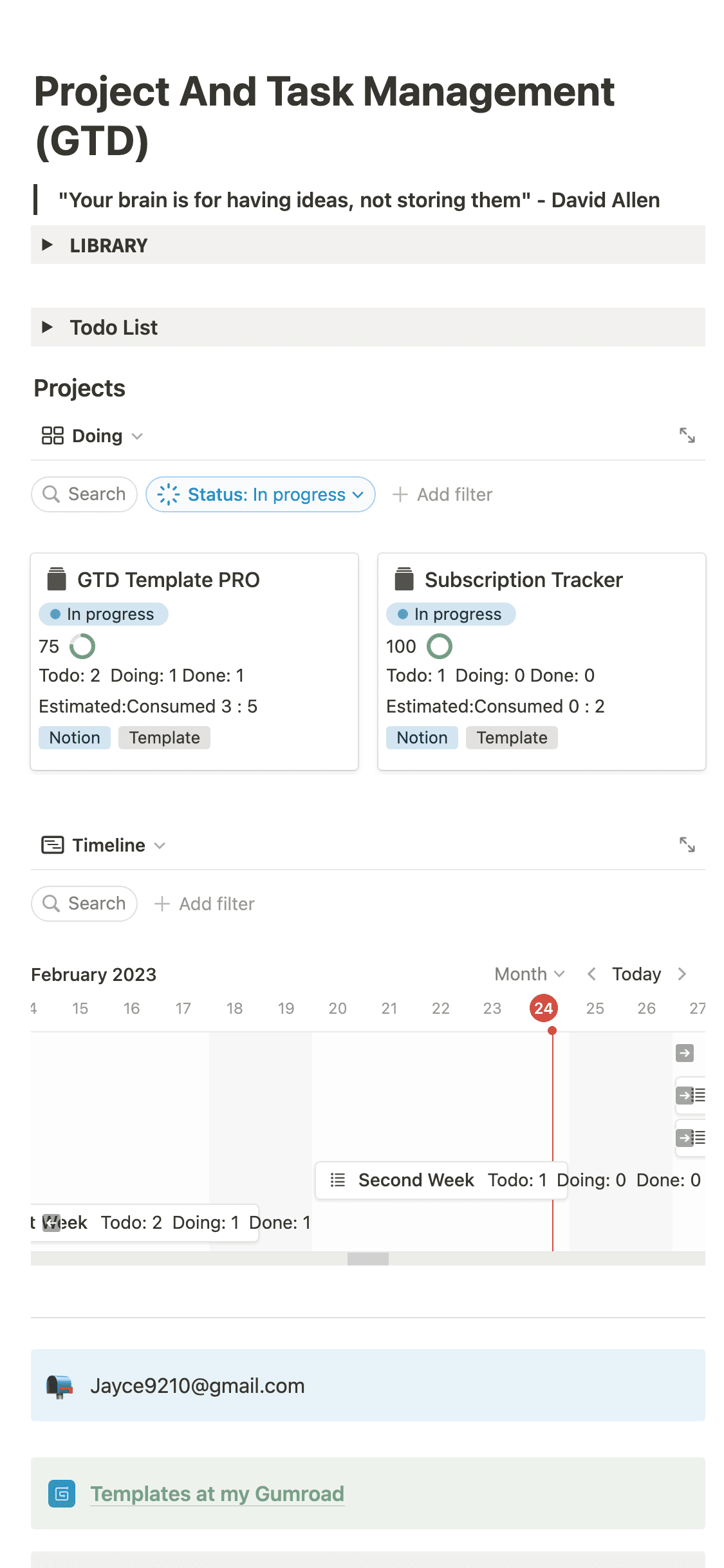This screenshot has height=1568, width=724.
Task: Click the Projects gallery Search icon
Action: [x=51, y=494]
